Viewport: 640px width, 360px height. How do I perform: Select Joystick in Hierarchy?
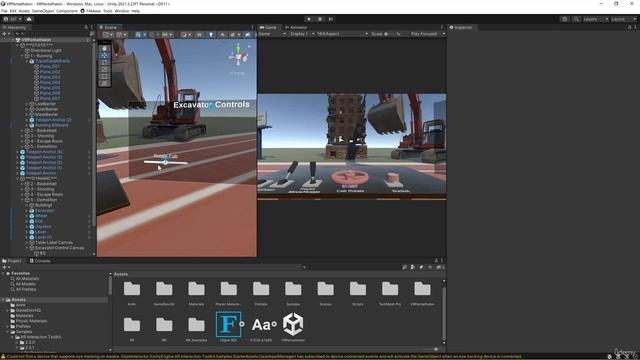(x=43, y=227)
